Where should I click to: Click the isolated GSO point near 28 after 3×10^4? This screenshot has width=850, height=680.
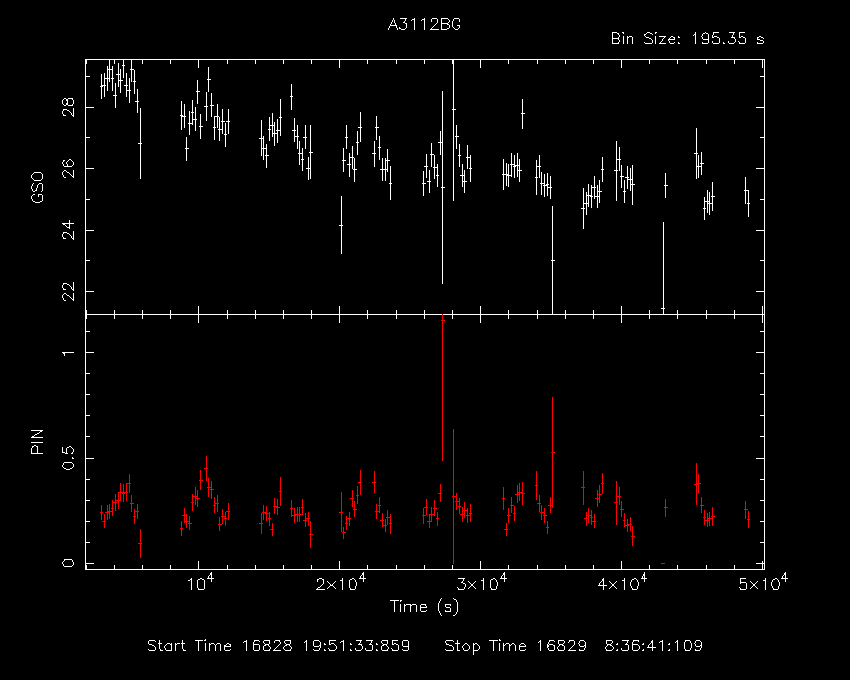pyautogui.click(x=523, y=113)
